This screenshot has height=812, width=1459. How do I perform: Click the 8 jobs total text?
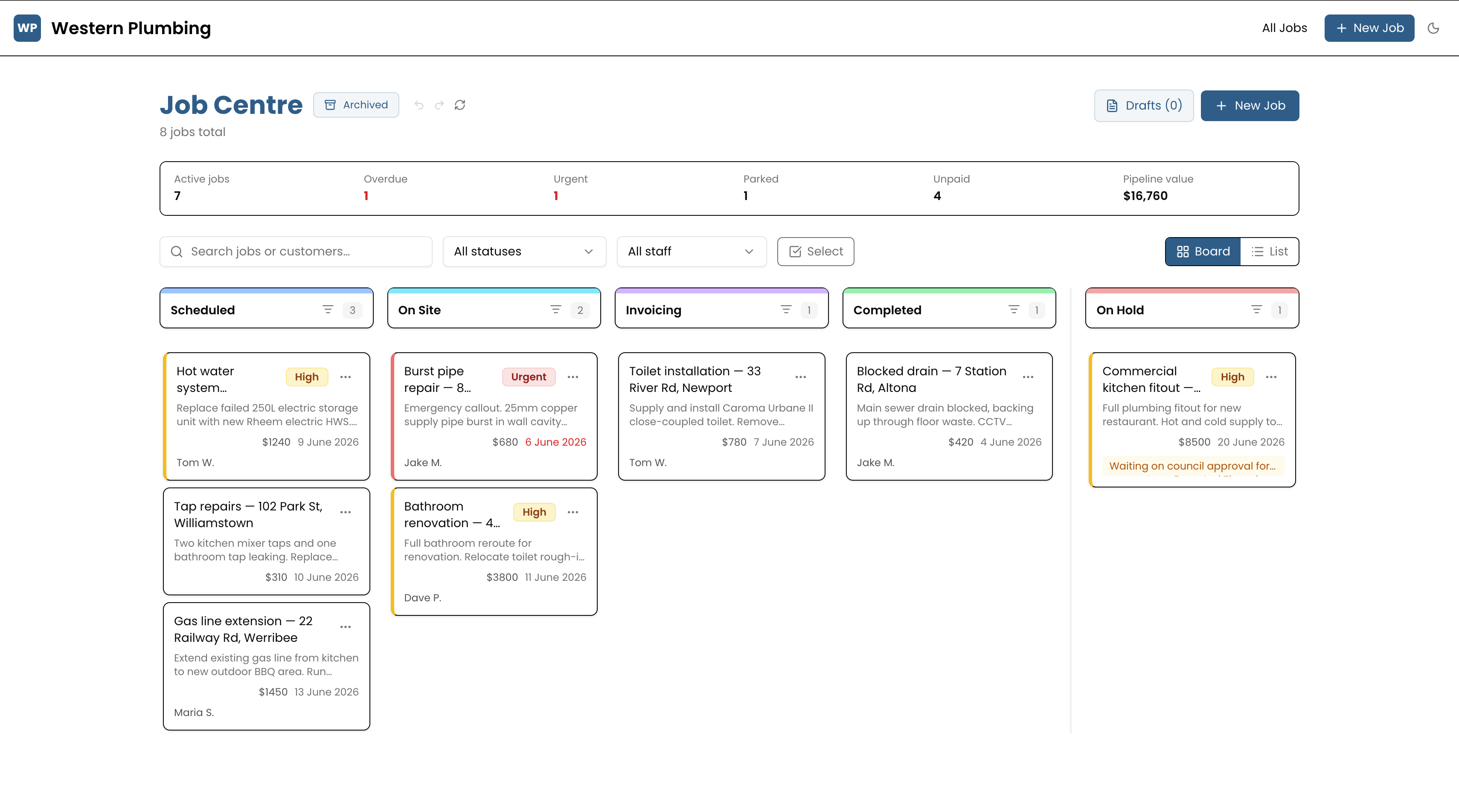192,132
